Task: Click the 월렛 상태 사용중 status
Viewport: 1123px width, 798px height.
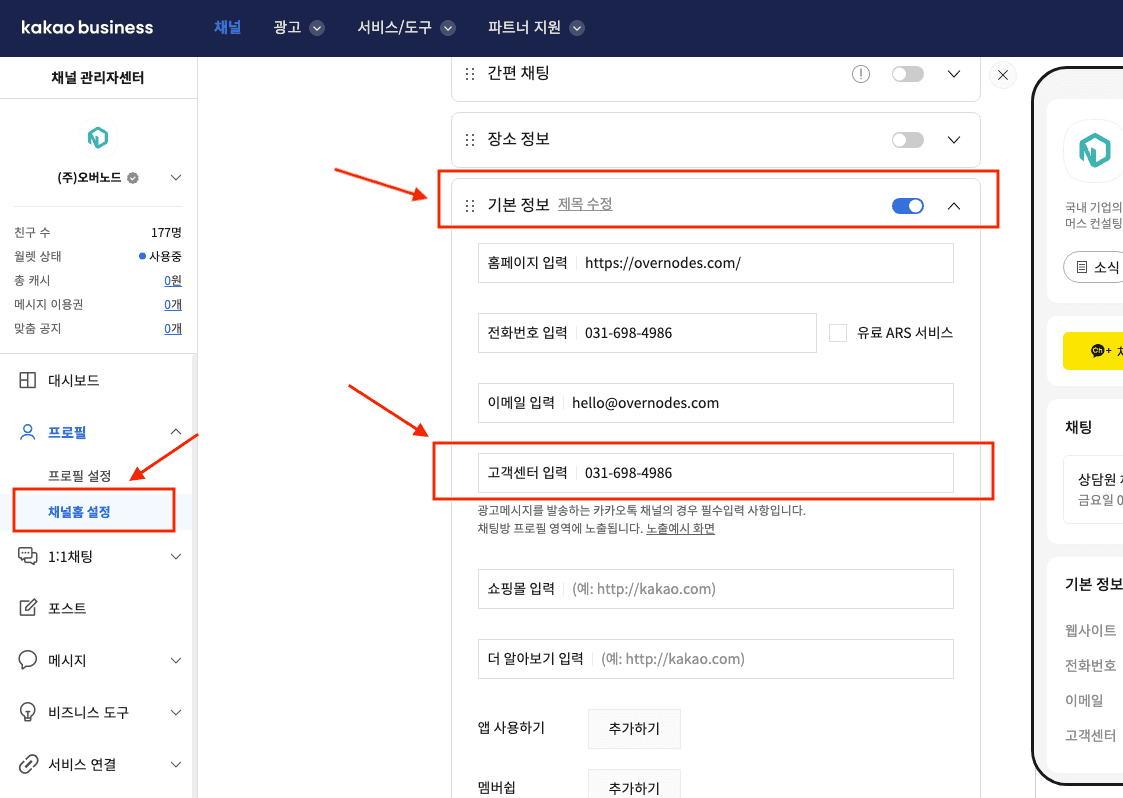Action: (x=160, y=256)
